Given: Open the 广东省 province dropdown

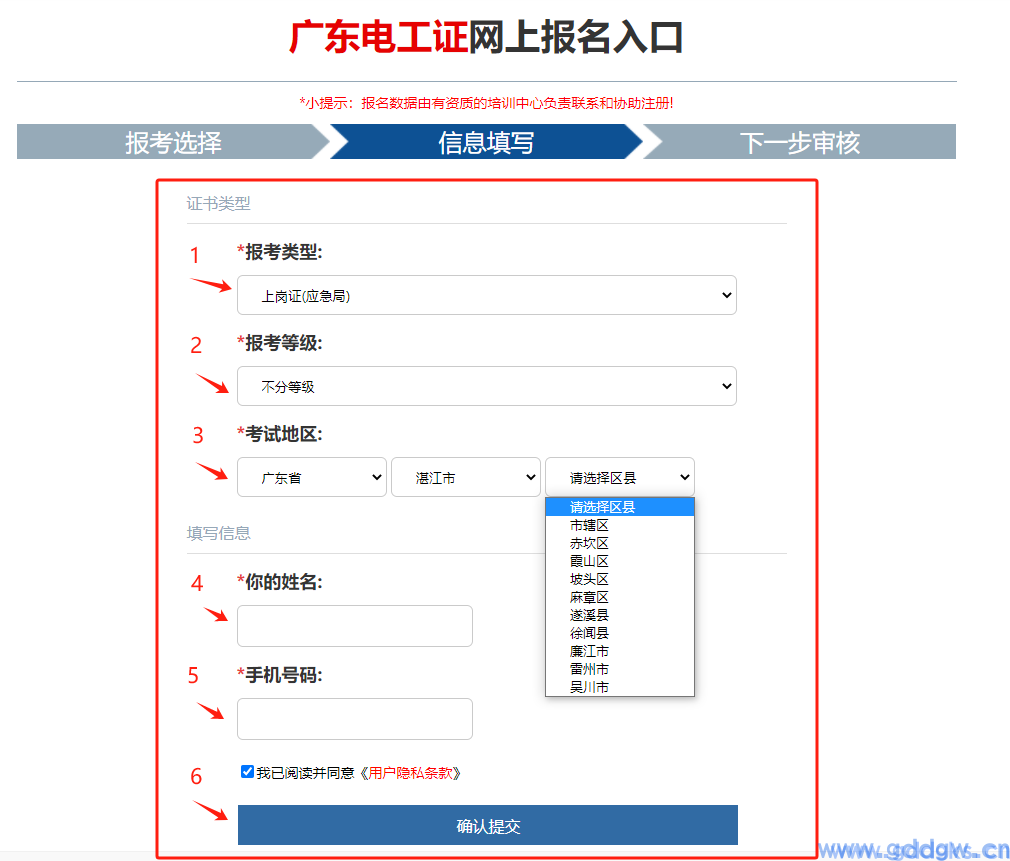Looking at the screenshot, I should pyautogui.click(x=312, y=477).
